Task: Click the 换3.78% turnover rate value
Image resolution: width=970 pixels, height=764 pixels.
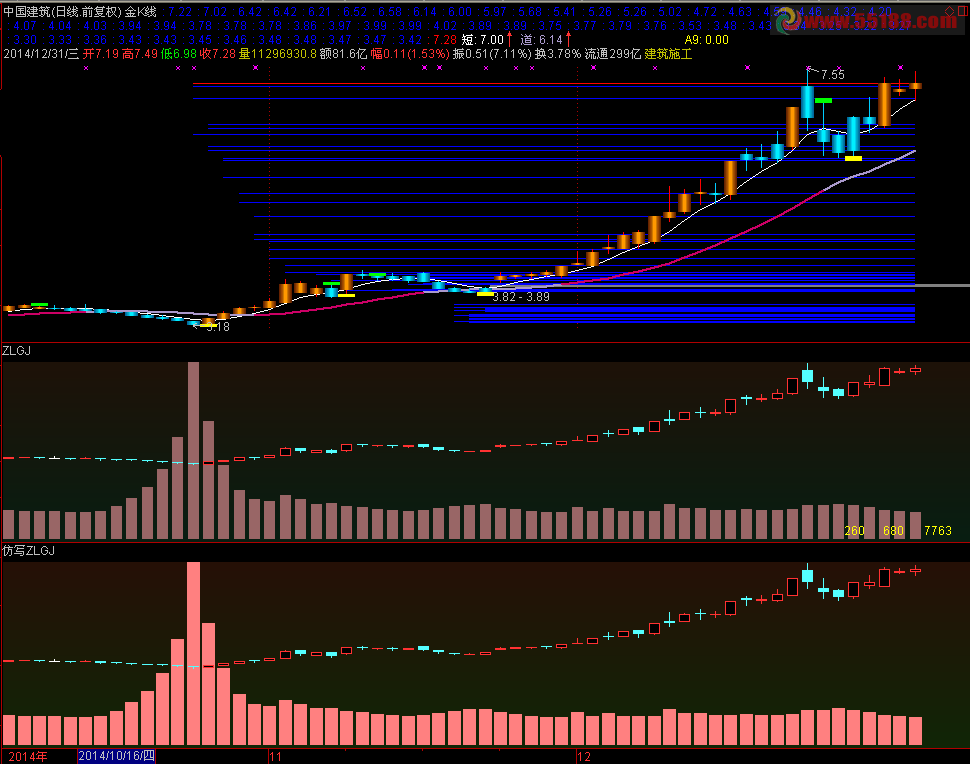Action: click(x=558, y=54)
